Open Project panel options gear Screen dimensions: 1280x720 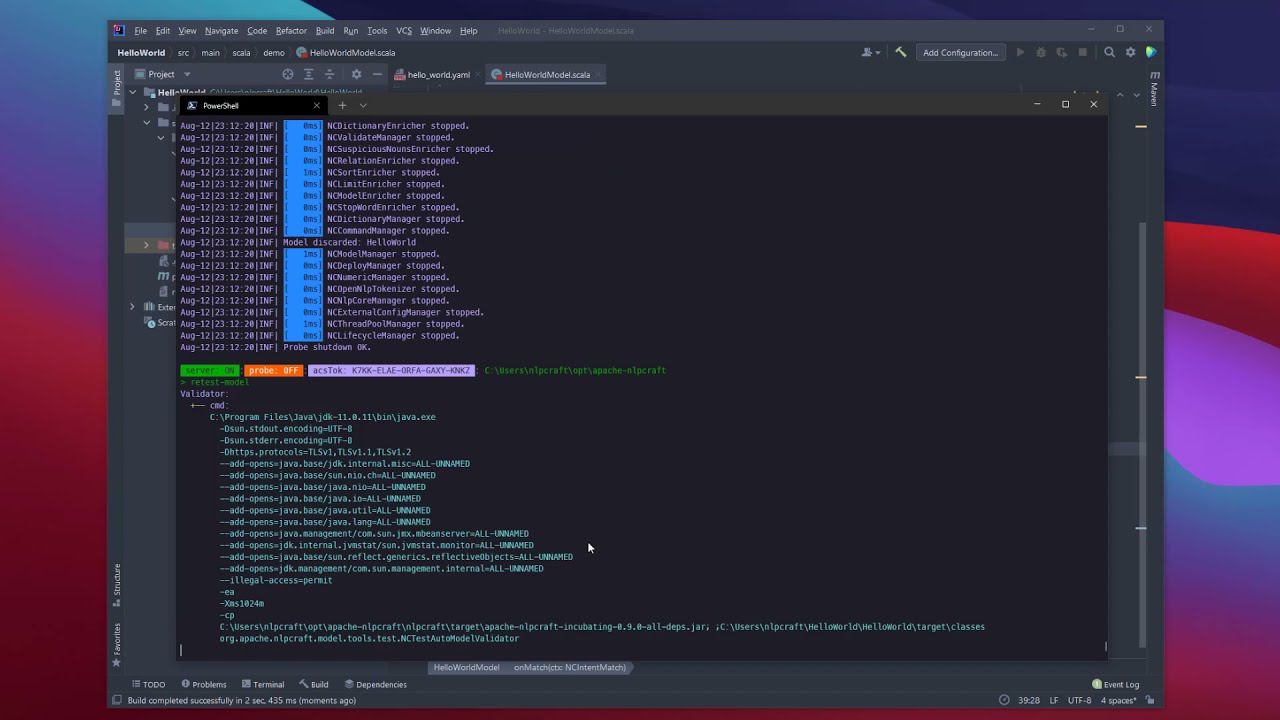pos(356,74)
